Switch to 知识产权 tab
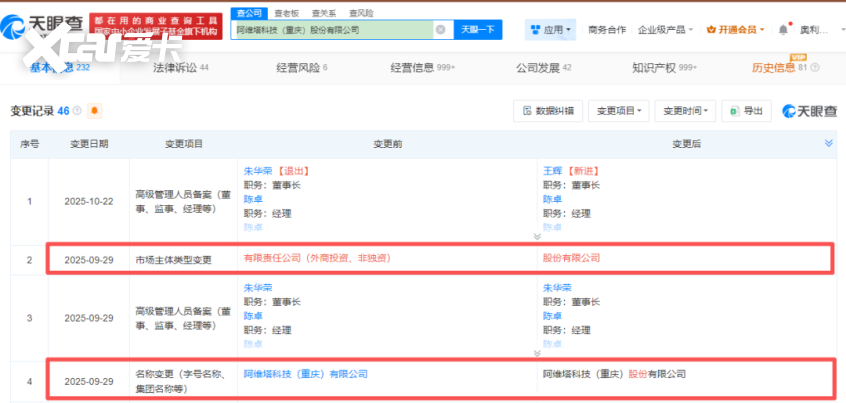Screen dimensions: 846x403 coord(664,67)
